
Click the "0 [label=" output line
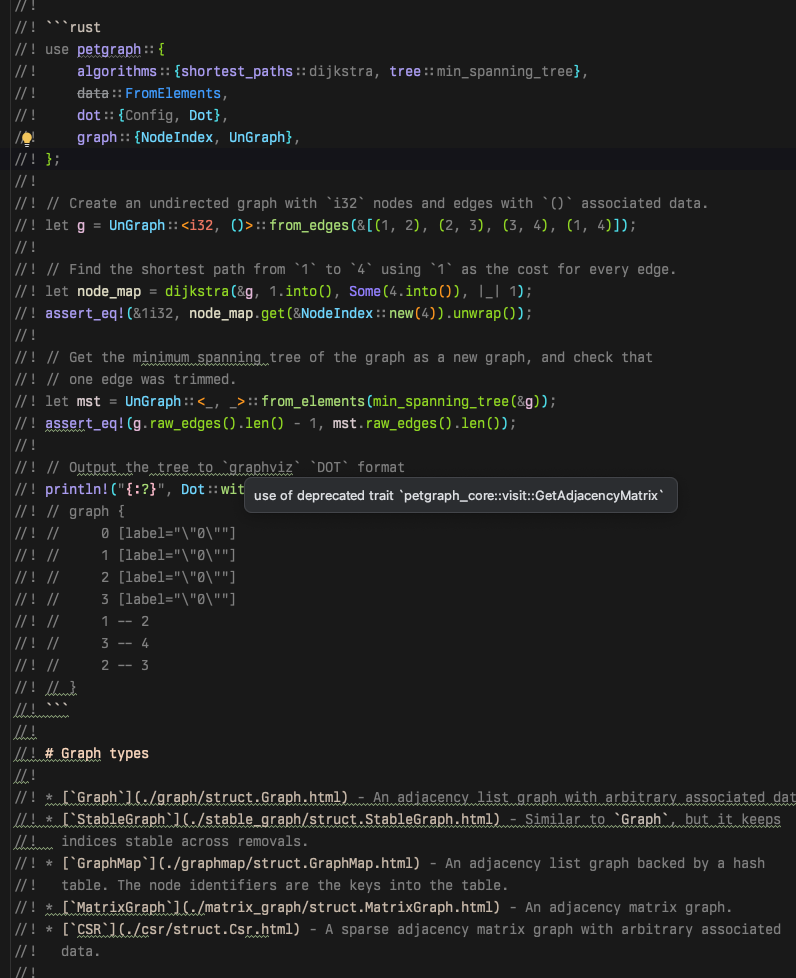168,533
